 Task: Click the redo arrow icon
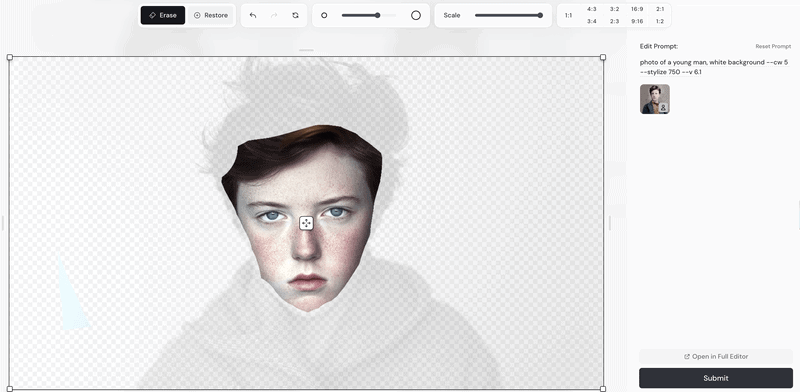(274, 15)
